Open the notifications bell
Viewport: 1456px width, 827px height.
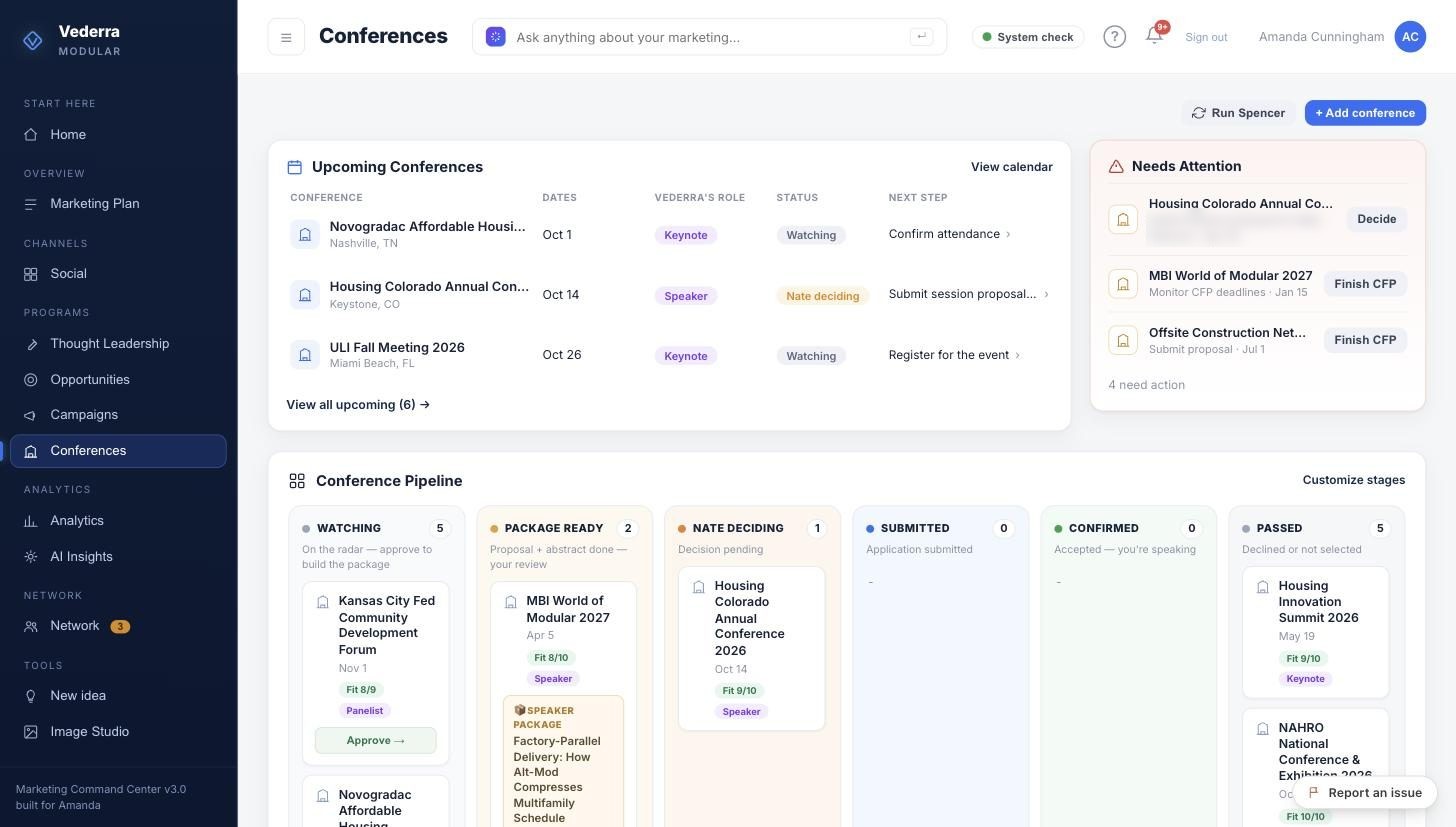coord(1154,36)
